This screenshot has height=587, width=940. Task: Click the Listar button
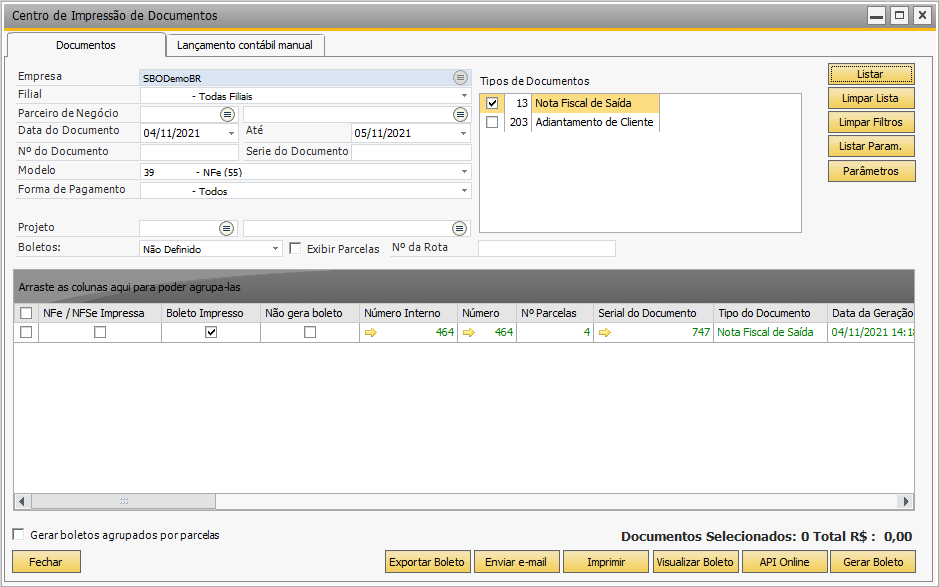871,74
